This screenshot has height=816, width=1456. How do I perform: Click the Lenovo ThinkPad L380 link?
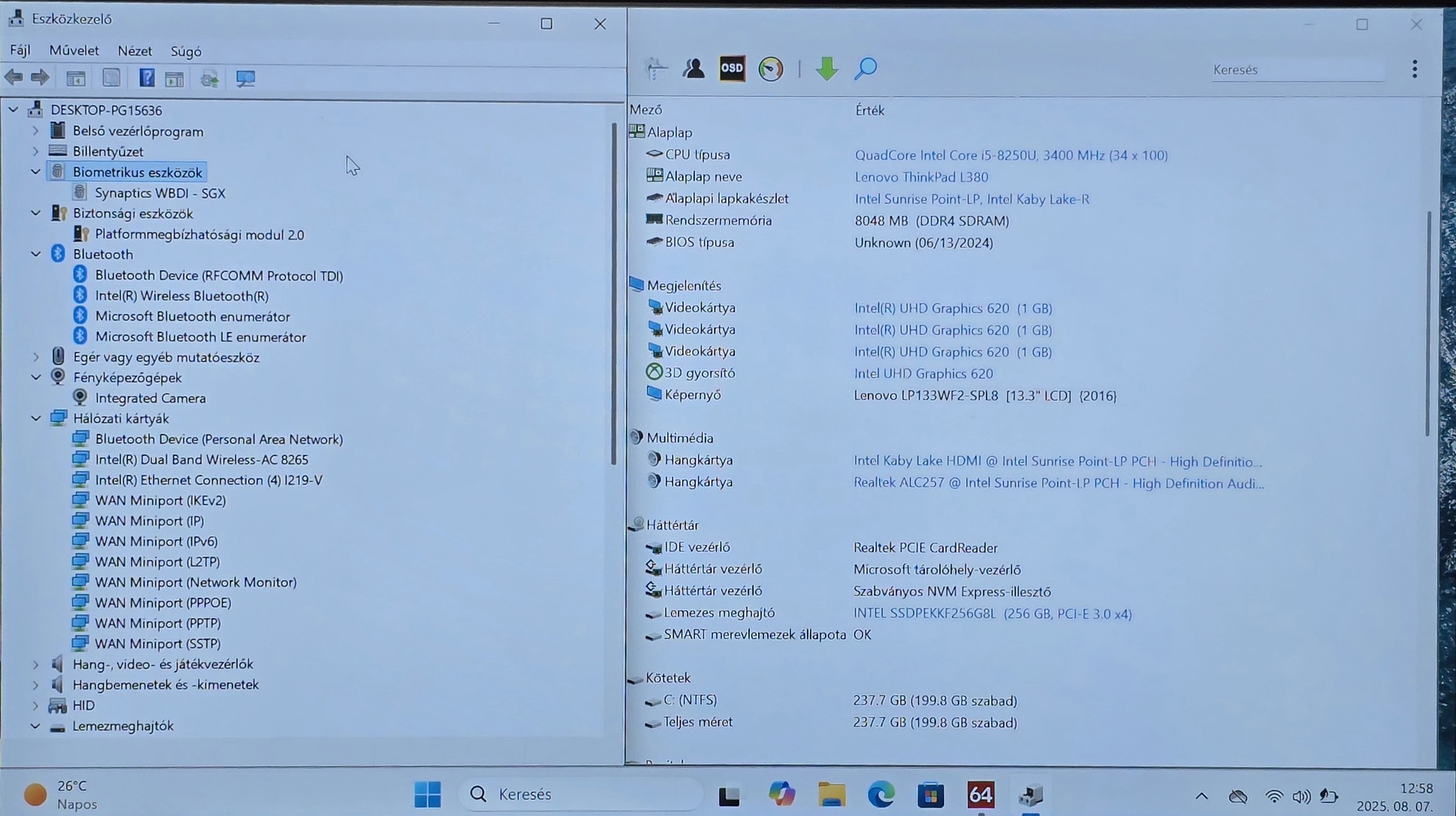click(x=921, y=177)
